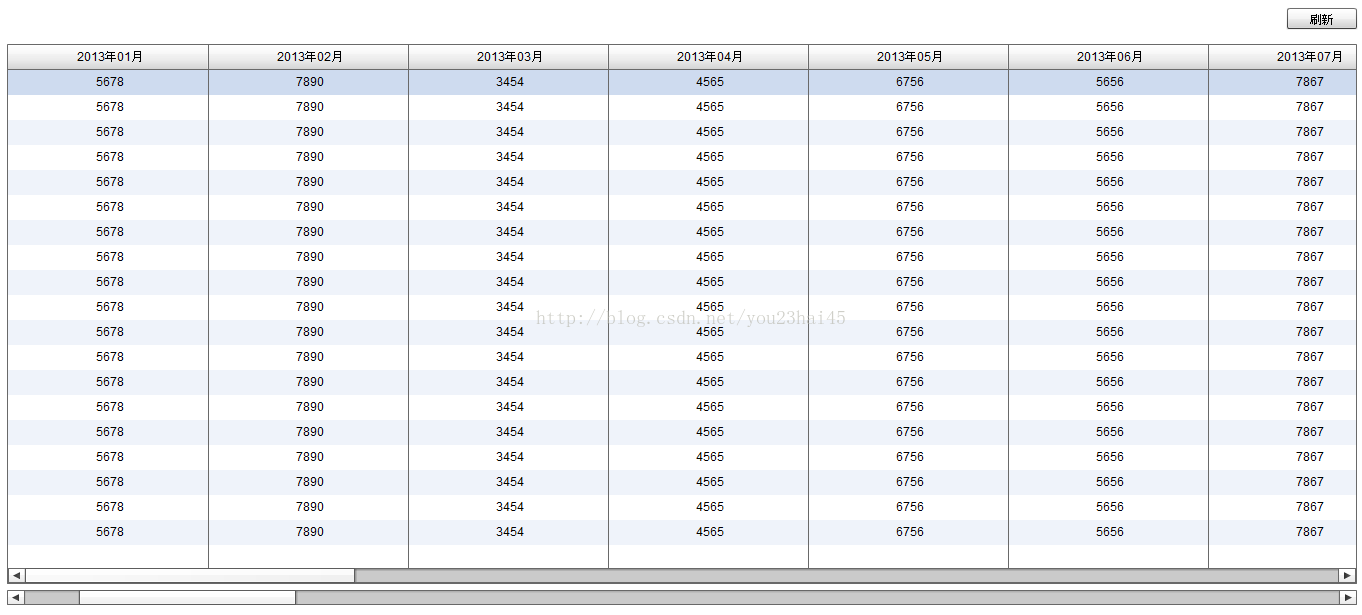
Task: Select 6756 in the highlighted blue row
Action: [x=910, y=82]
